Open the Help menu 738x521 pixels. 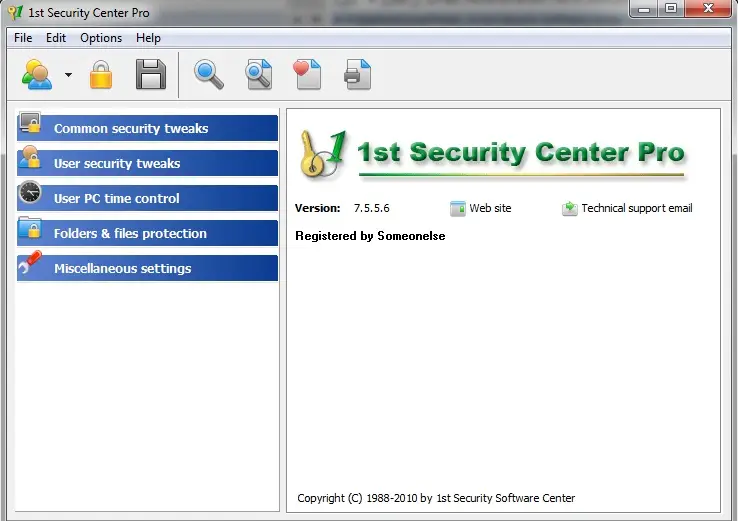[148, 38]
